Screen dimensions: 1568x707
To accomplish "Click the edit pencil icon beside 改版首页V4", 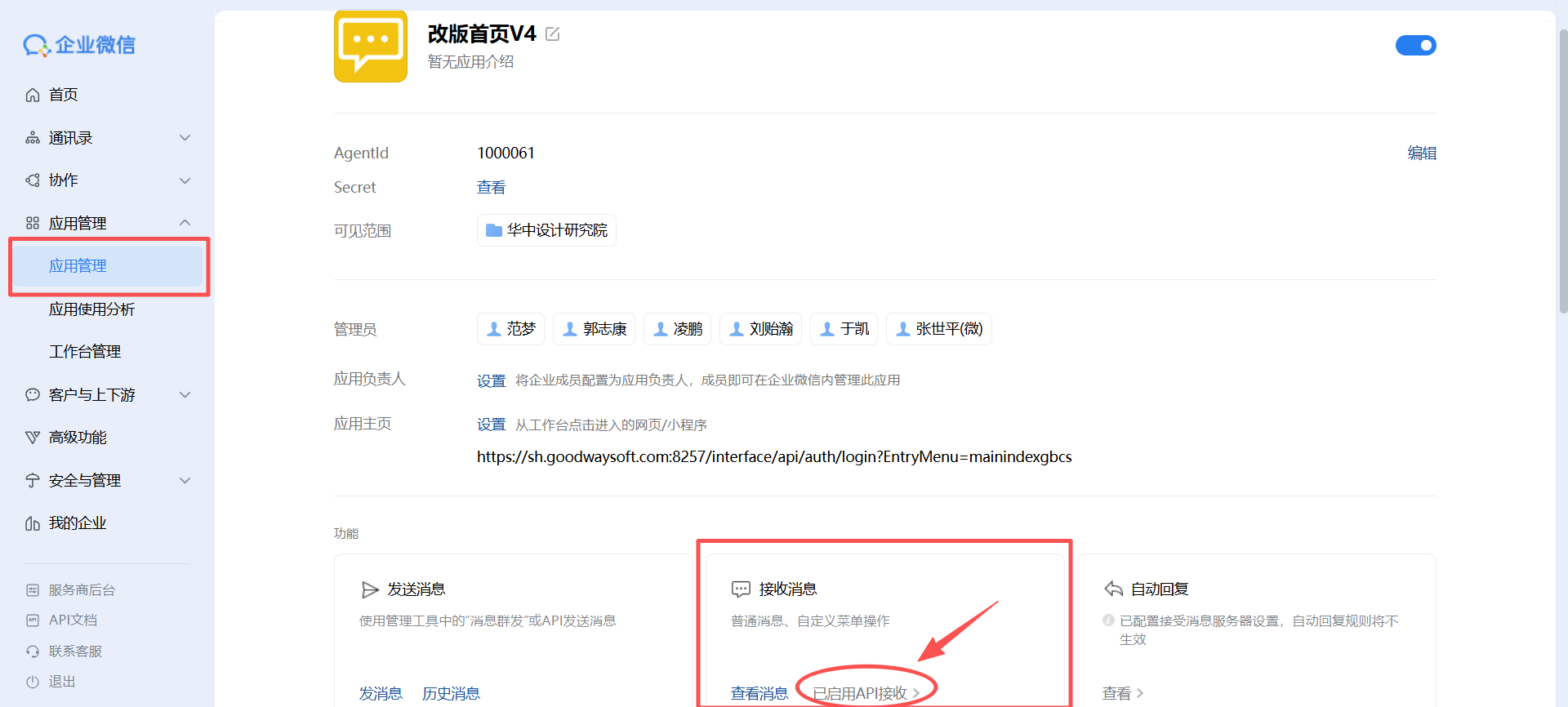I will click(553, 34).
